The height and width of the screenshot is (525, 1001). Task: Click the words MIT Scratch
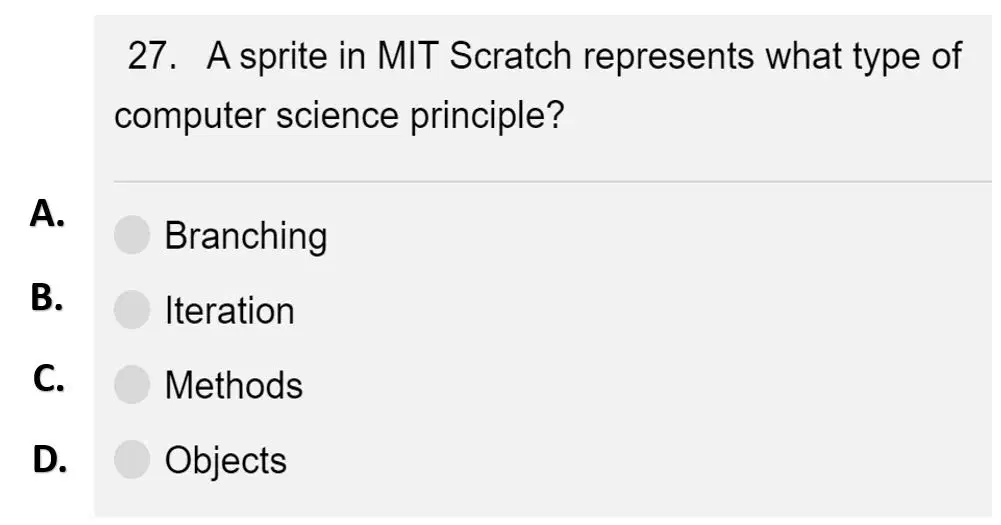click(474, 56)
